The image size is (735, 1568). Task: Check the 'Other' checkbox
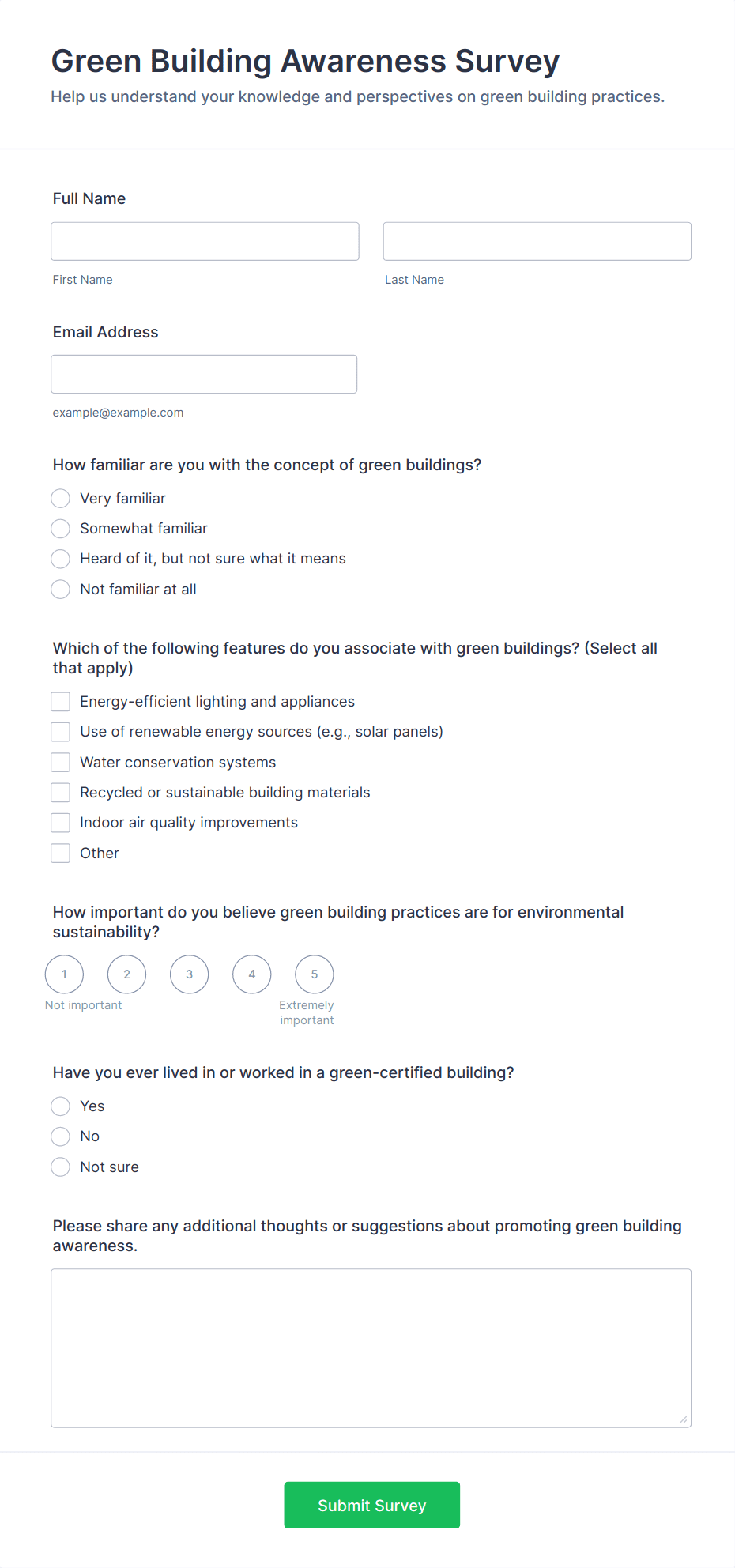click(60, 853)
